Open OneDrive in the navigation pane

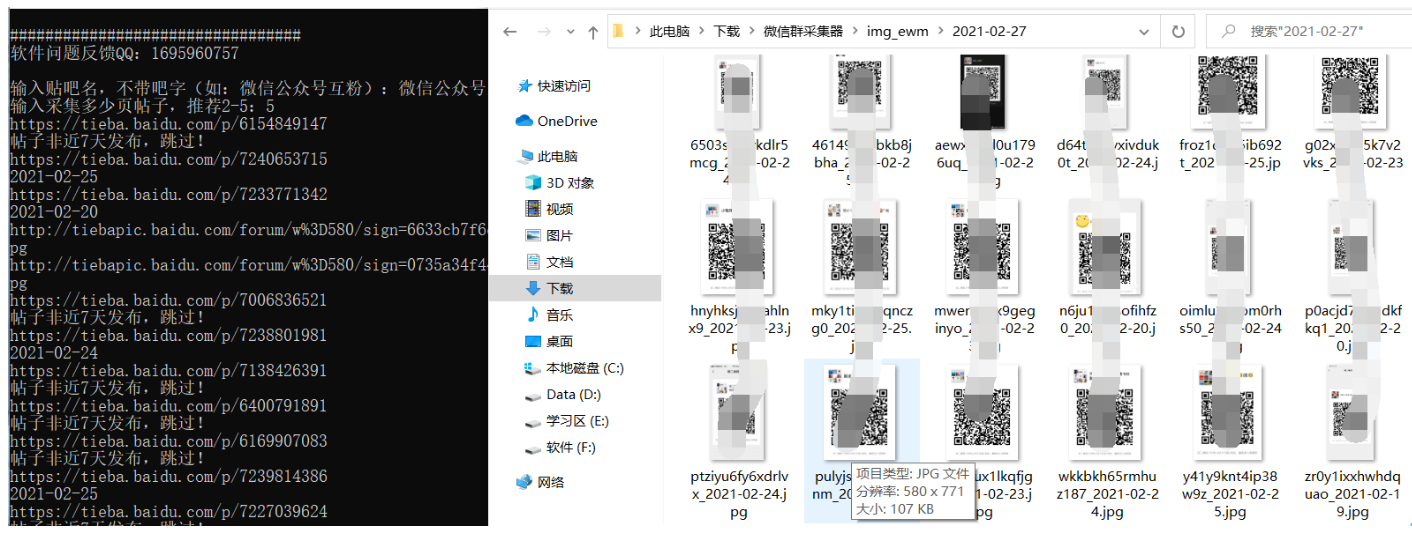click(567, 121)
